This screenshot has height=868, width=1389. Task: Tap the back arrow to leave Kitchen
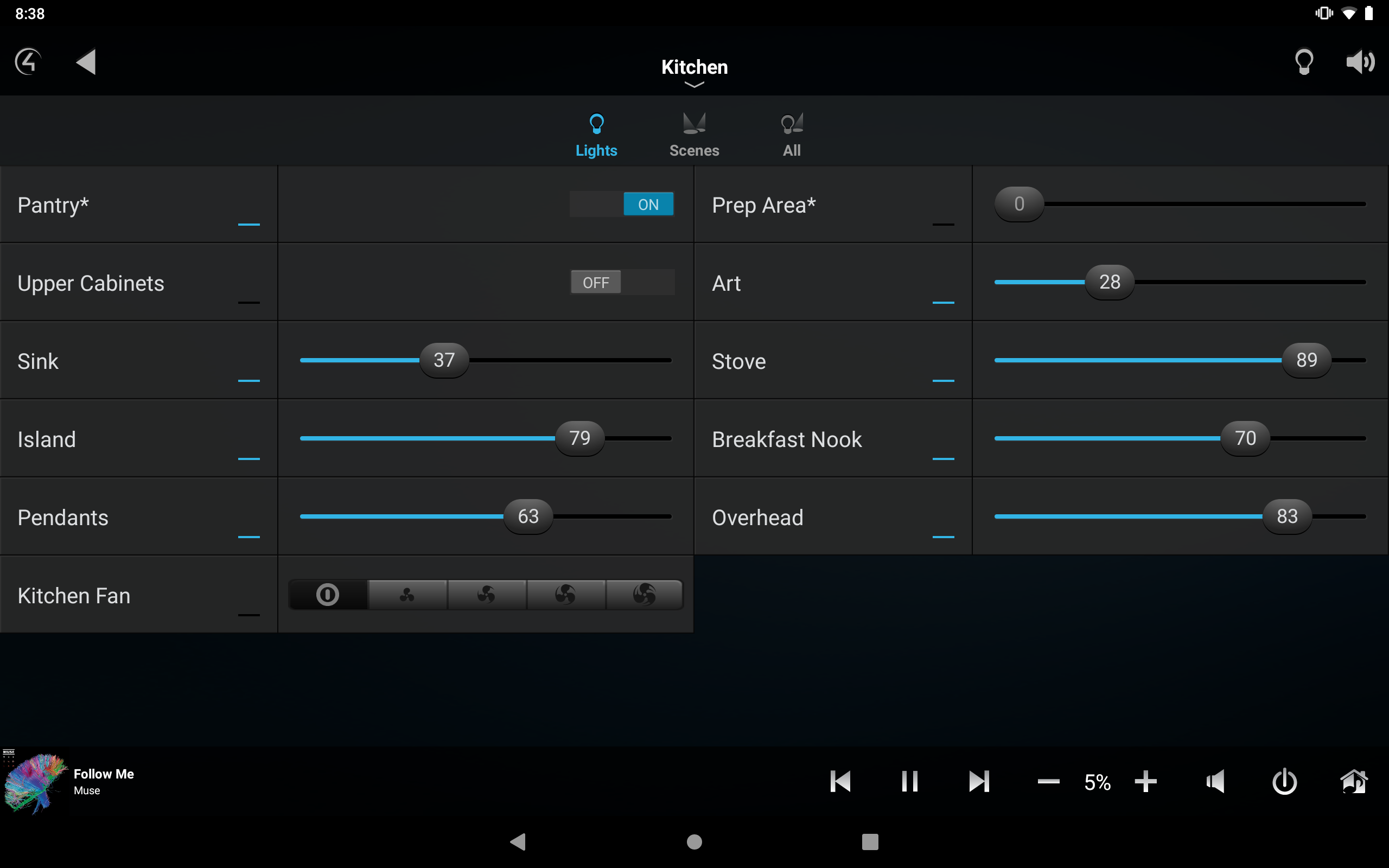click(85, 61)
